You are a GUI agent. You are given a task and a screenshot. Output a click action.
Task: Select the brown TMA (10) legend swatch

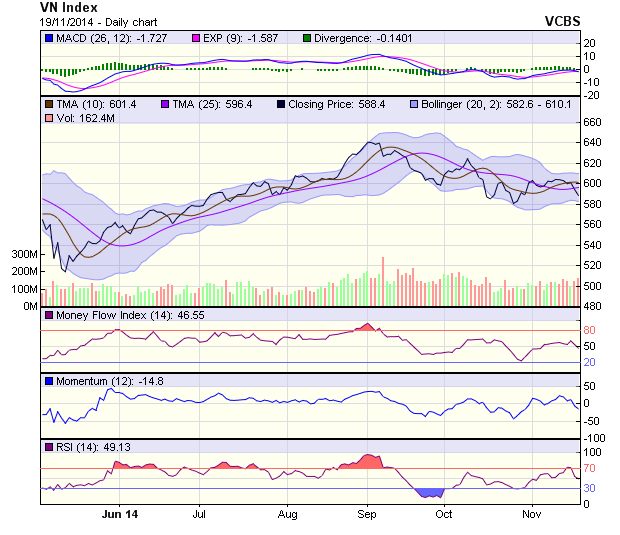click(x=49, y=104)
